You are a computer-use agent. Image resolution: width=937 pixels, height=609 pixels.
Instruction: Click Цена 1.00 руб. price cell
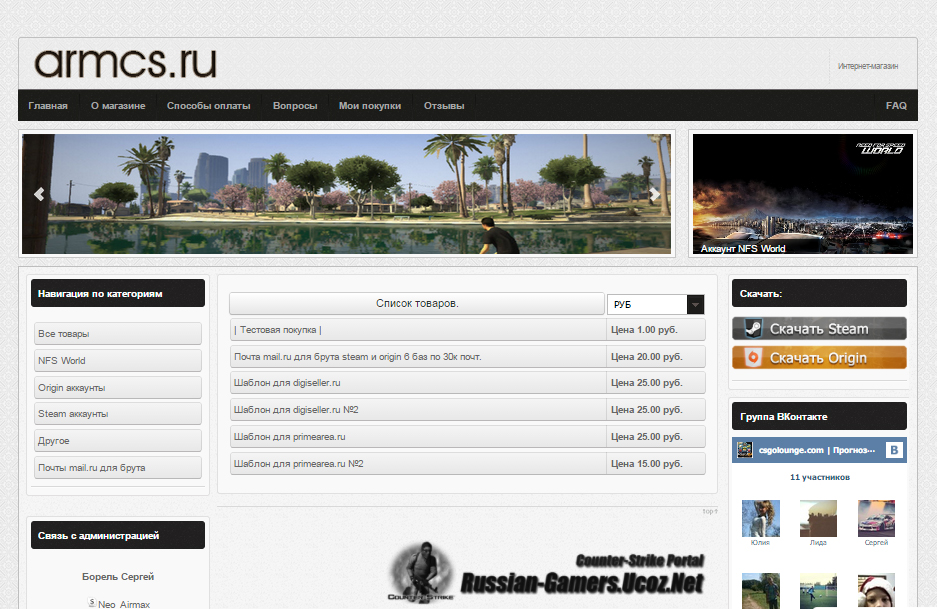(x=656, y=330)
